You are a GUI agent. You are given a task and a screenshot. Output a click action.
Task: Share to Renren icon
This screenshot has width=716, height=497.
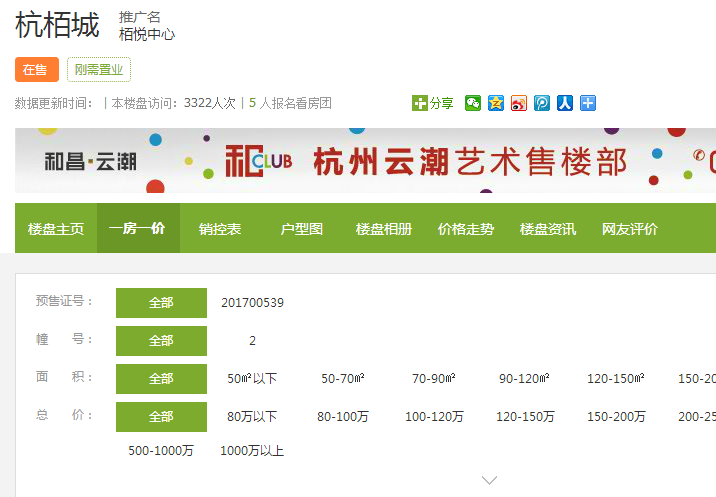[565, 103]
